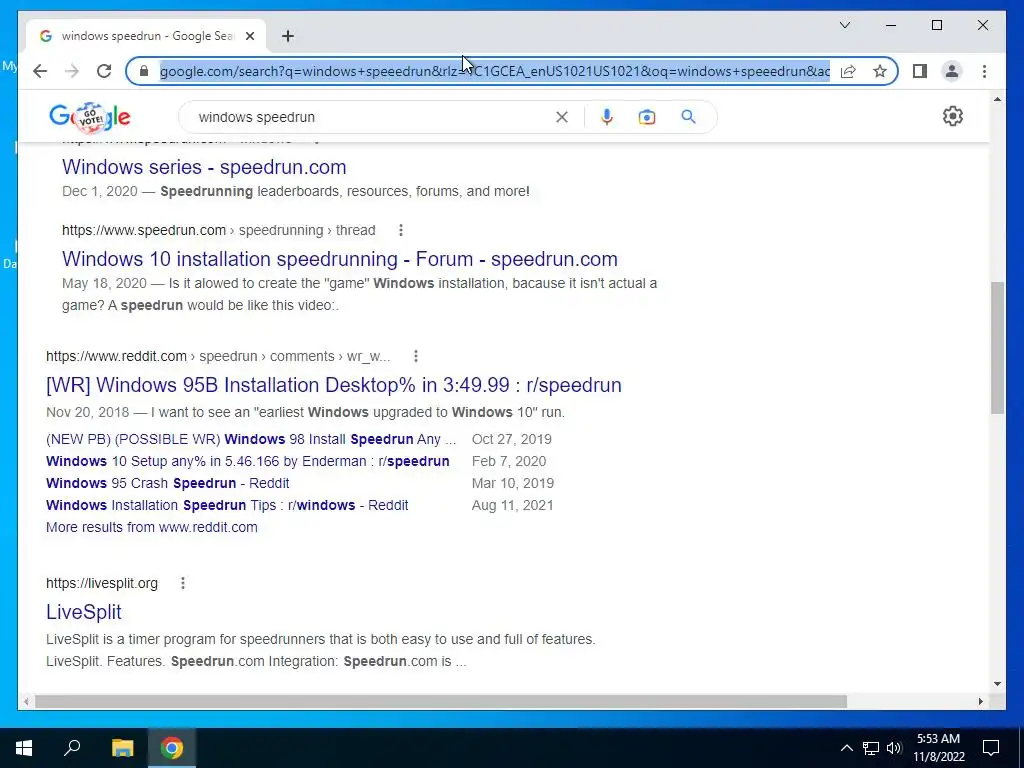View site info via the padlock icon

144,71
